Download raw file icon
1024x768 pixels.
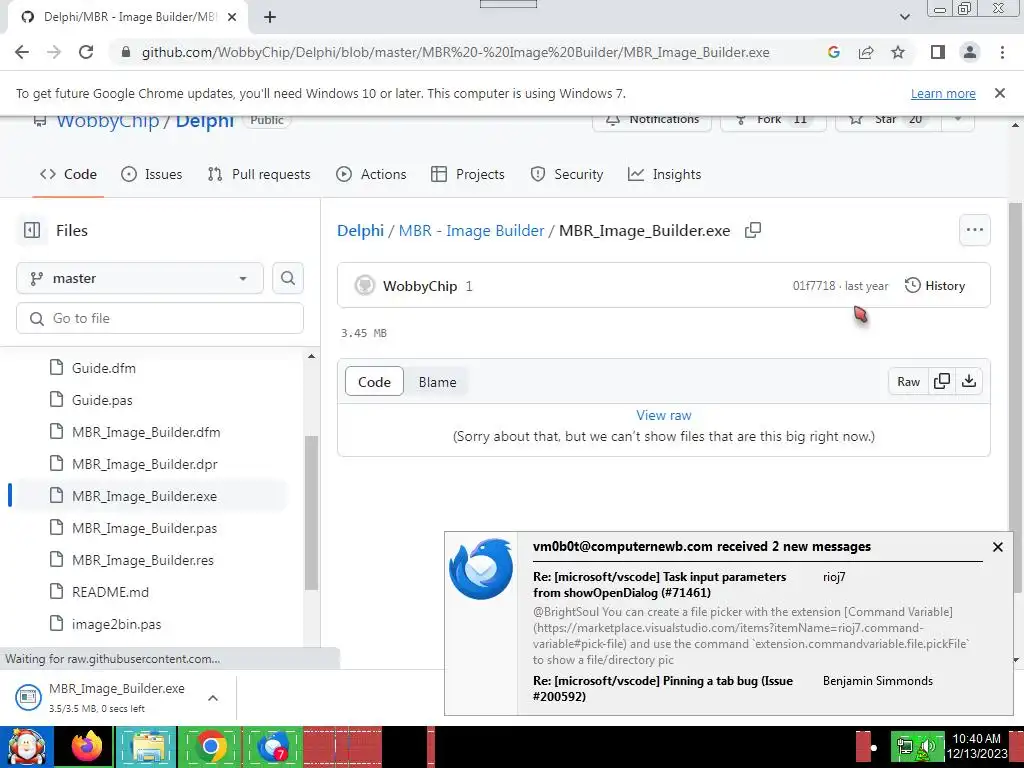(x=969, y=381)
